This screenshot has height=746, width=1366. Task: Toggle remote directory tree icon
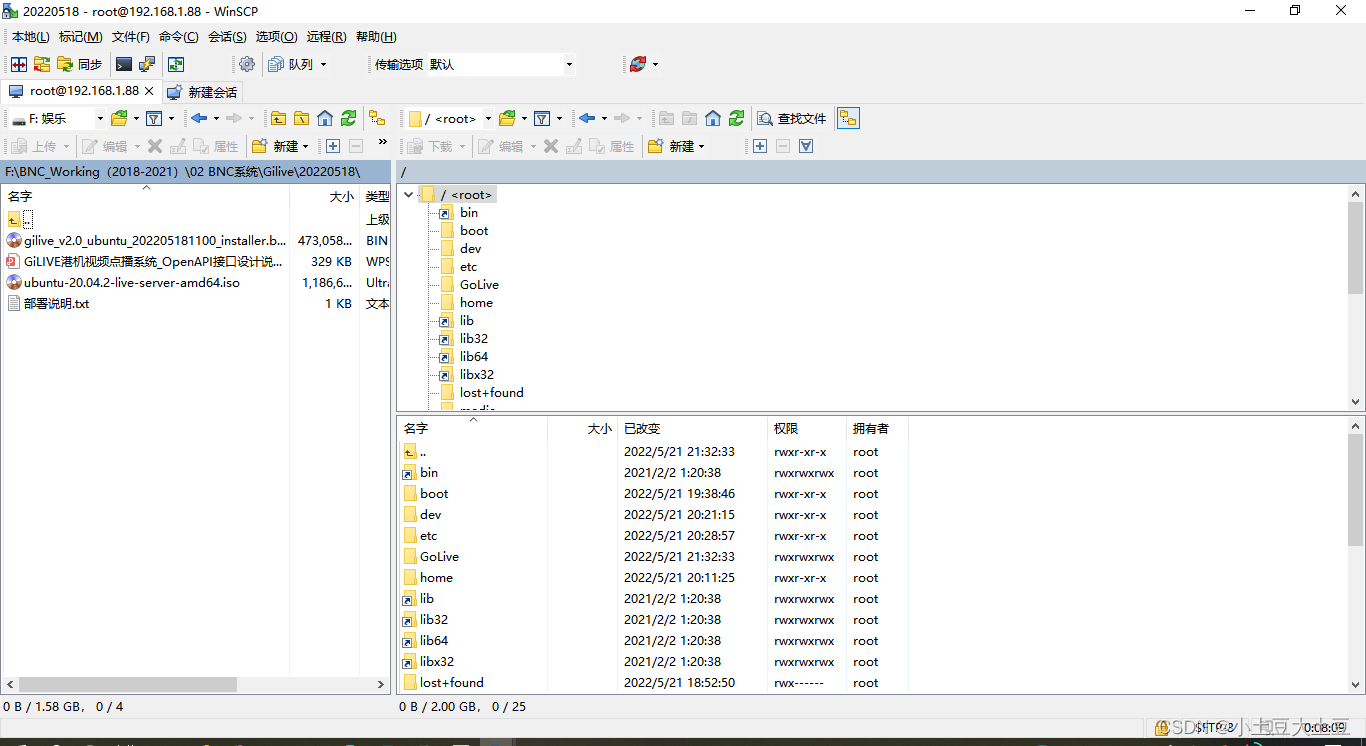click(x=848, y=118)
